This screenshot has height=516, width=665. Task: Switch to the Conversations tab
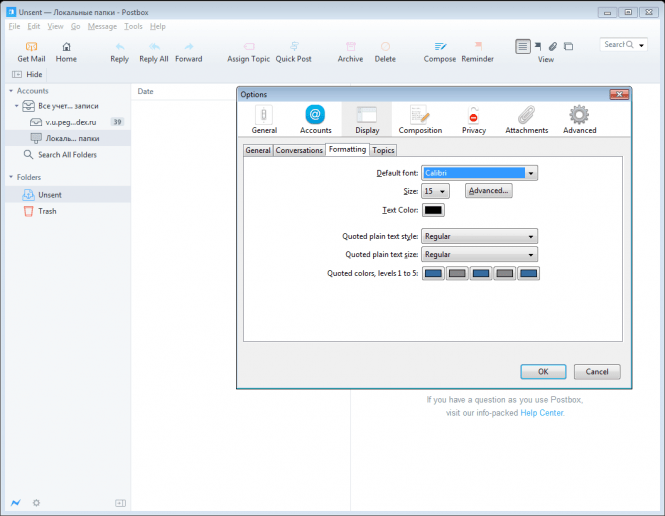tap(299, 150)
